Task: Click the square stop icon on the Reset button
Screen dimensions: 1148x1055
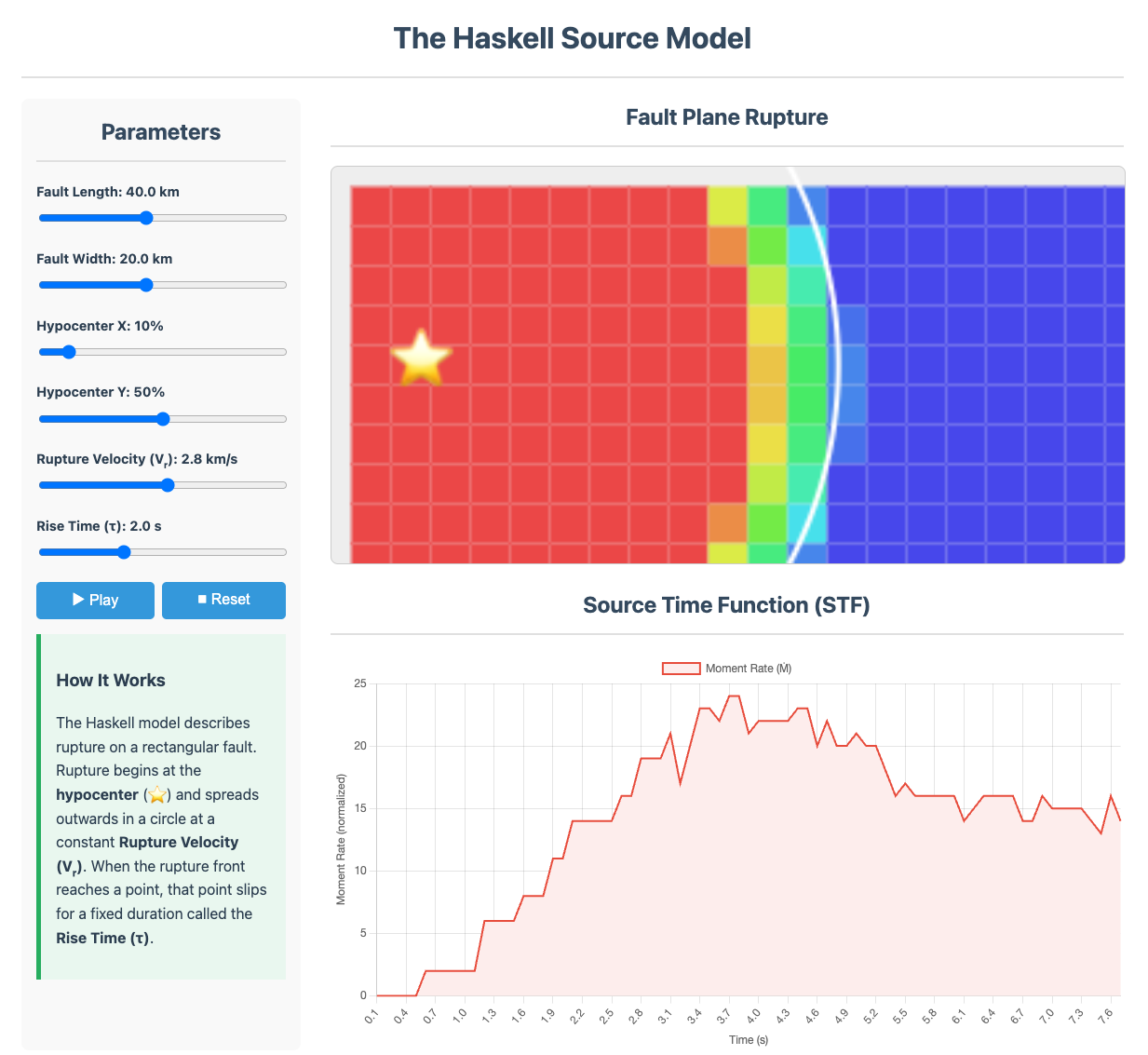Action: click(200, 600)
